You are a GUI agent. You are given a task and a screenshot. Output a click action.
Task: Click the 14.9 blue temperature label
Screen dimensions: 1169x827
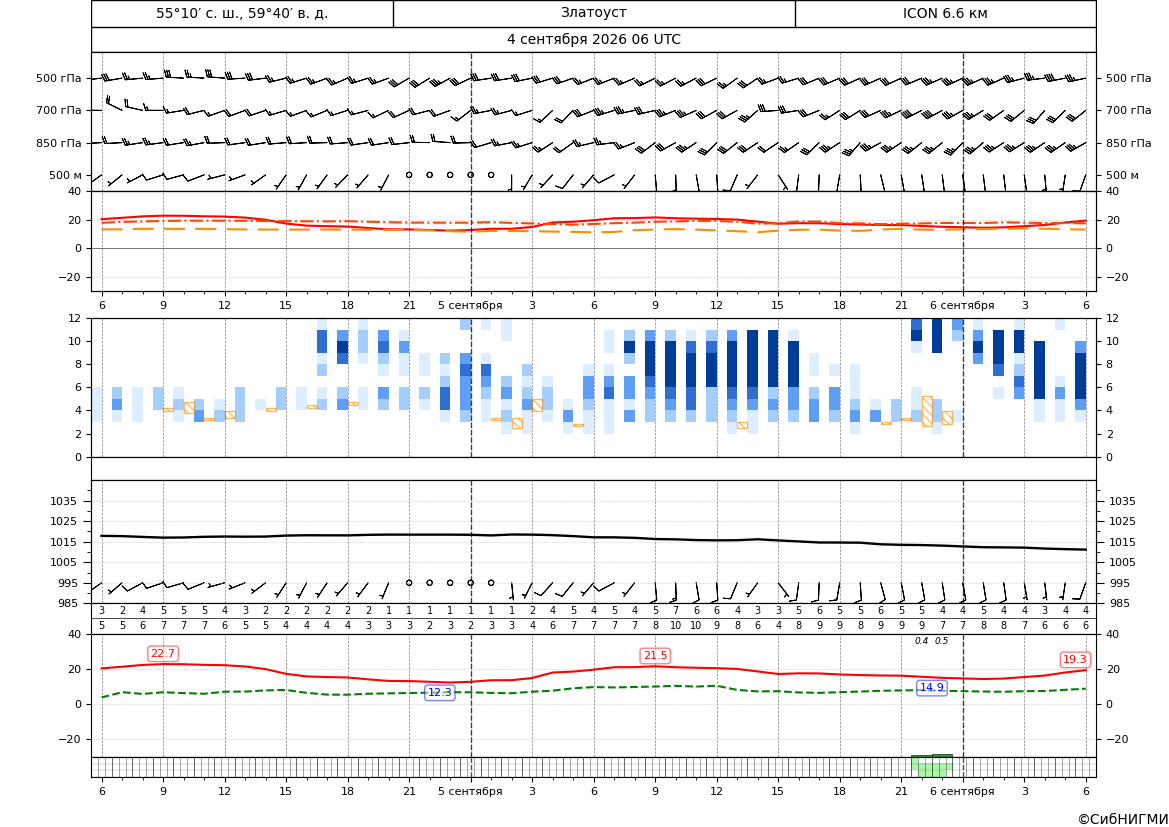932,688
